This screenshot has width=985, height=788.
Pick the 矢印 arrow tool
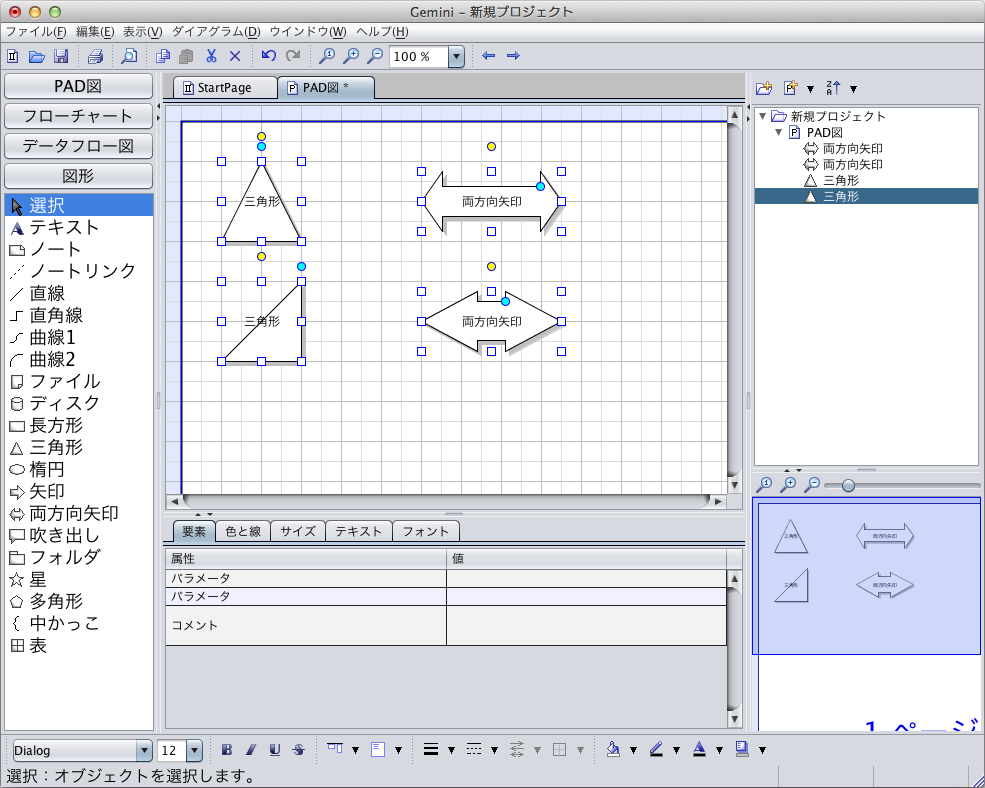(x=79, y=491)
